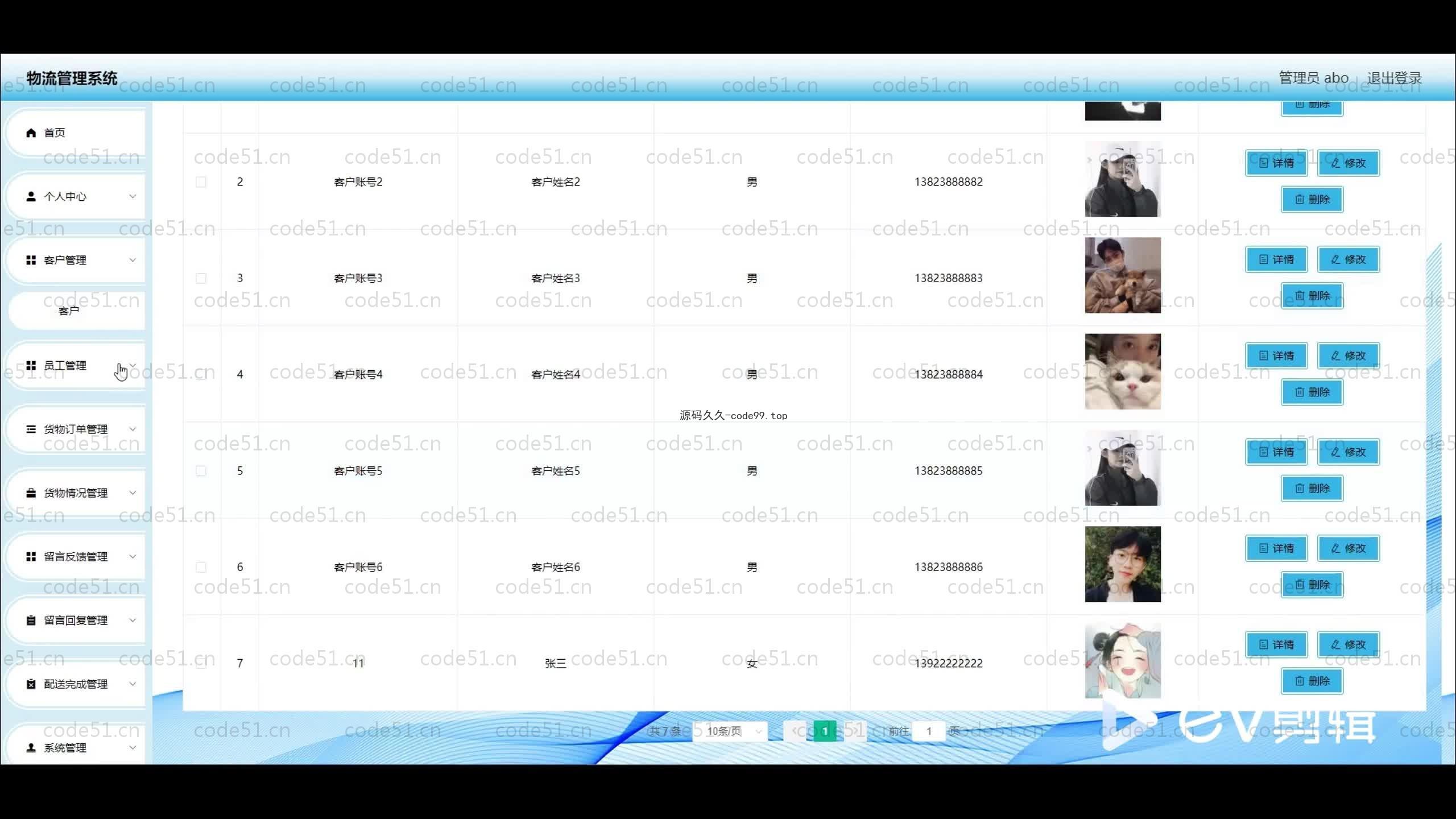Click 删除 button for 客户账号3

[x=1312, y=296]
